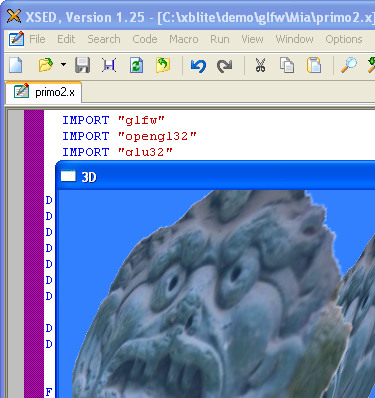The image size is (375, 398).
Task: Open the Macro menu
Action: [x=184, y=39]
